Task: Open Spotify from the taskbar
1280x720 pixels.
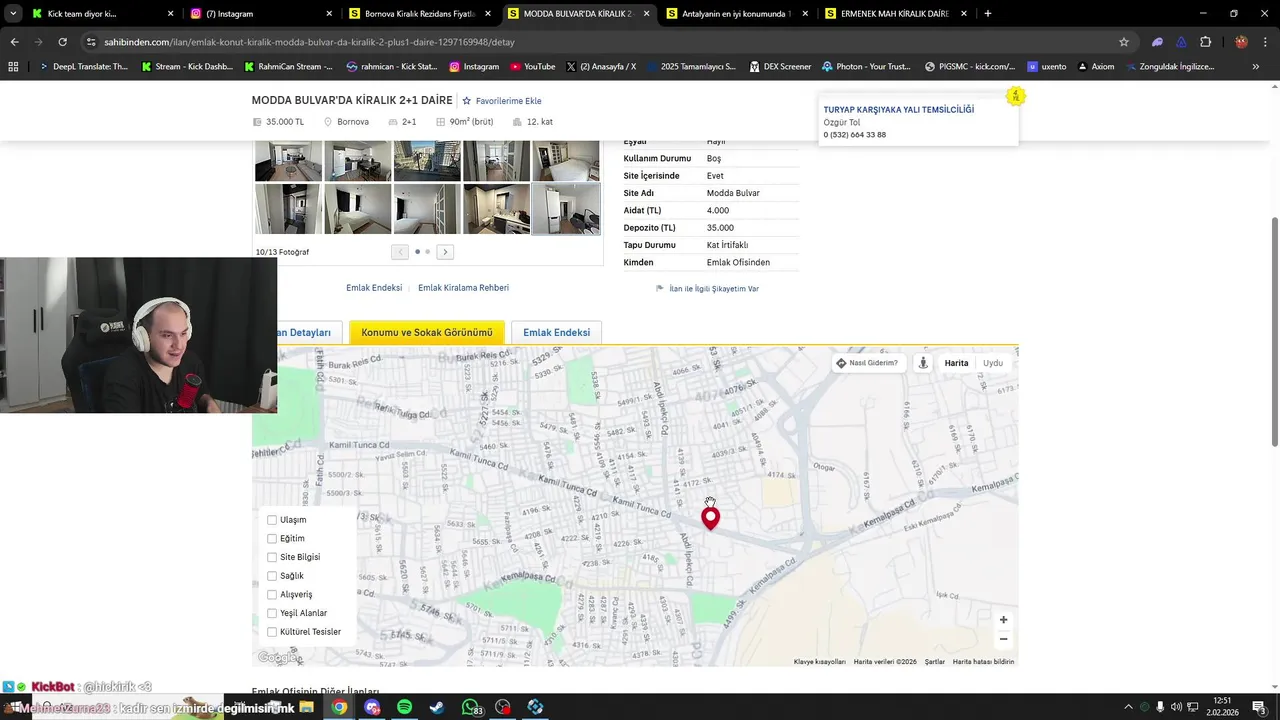Action: pyautogui.click(x=404, y=707)
